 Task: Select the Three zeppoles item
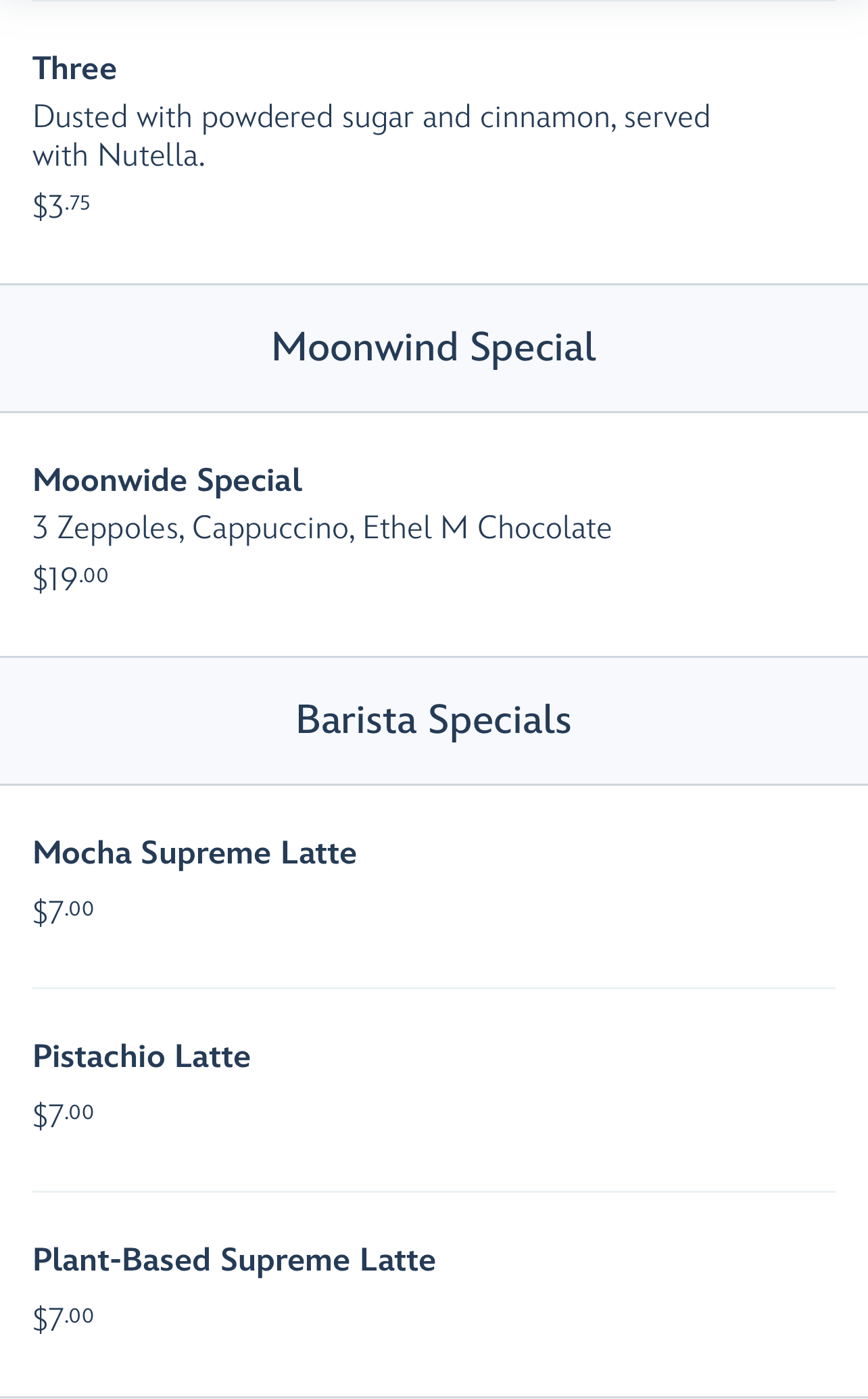[74, 69]
